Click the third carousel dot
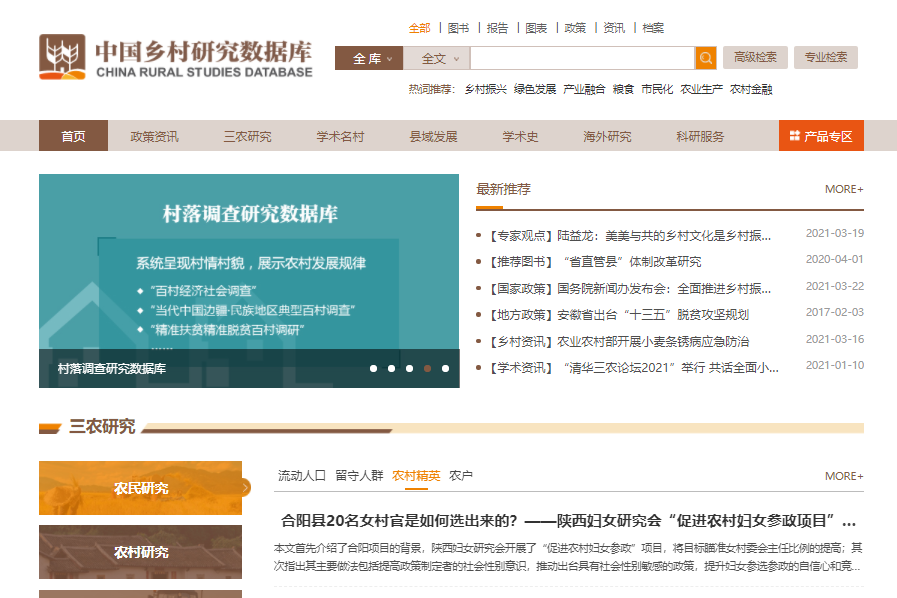897x598 pixels. pyautogui.click(x=409, y=368)
